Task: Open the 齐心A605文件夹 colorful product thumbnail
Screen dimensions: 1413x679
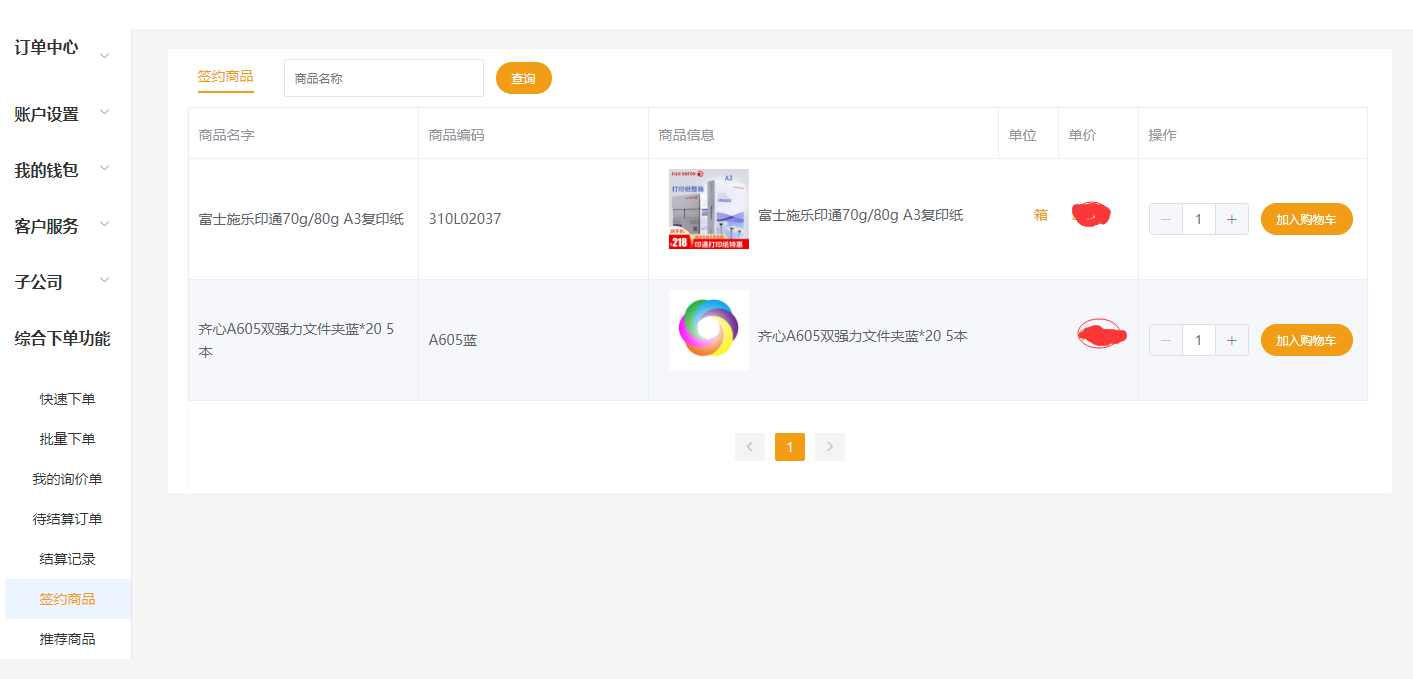Action: [x=708, y=329]
